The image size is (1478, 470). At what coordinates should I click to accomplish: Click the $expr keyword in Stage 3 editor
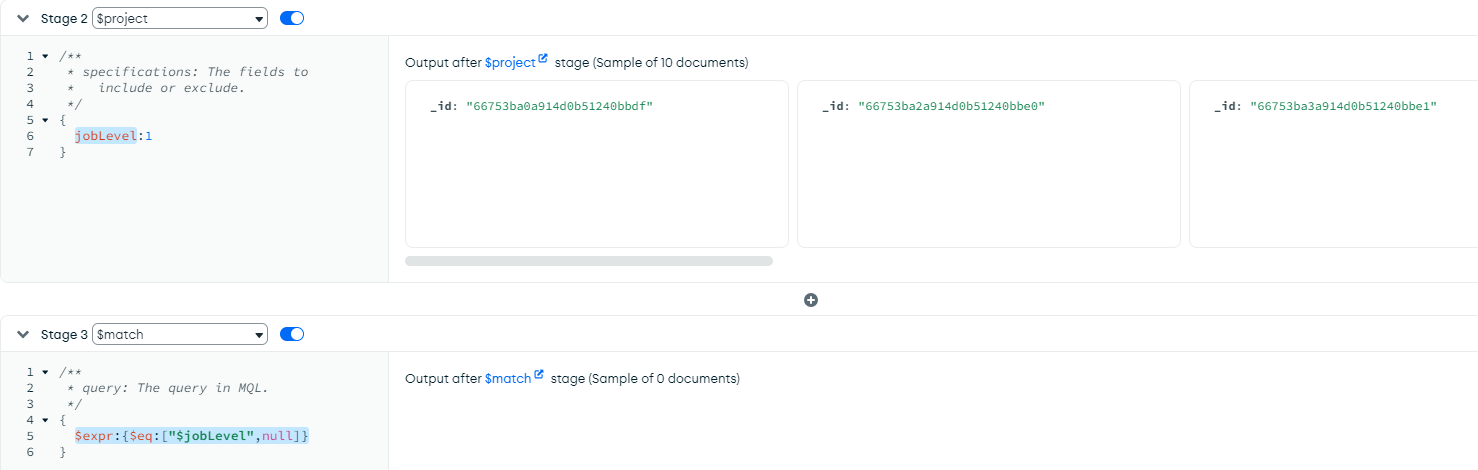tap(92, 436)
